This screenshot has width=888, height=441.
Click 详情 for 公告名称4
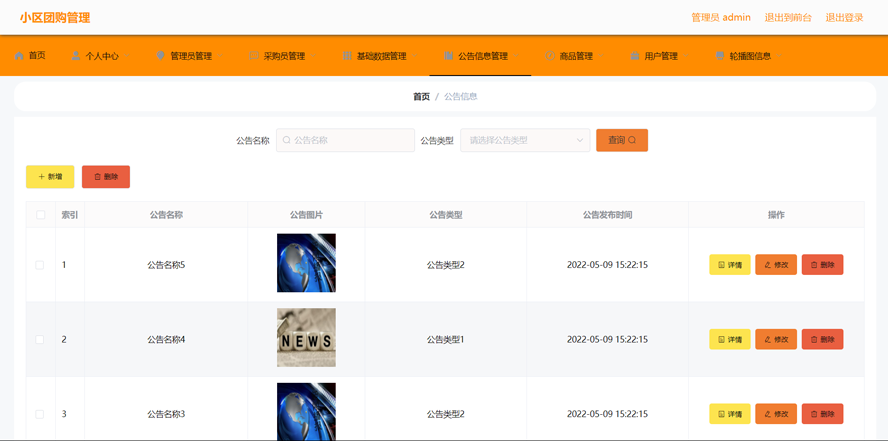coord(730,339)
